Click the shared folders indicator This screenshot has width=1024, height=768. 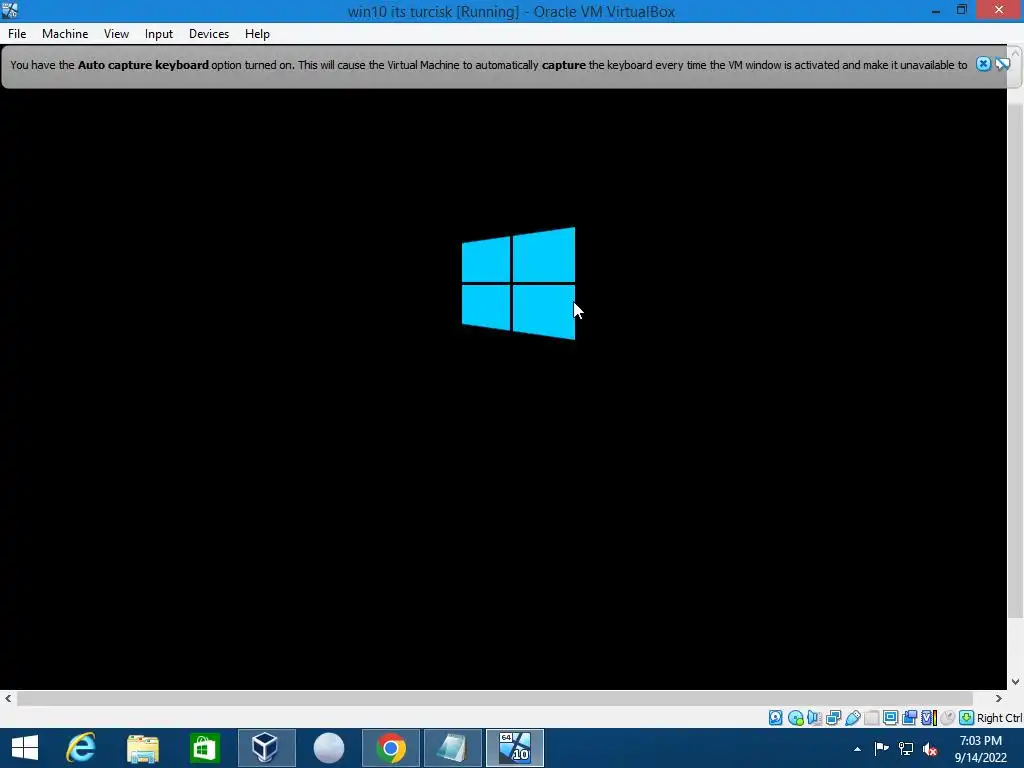tap(871, 718)
